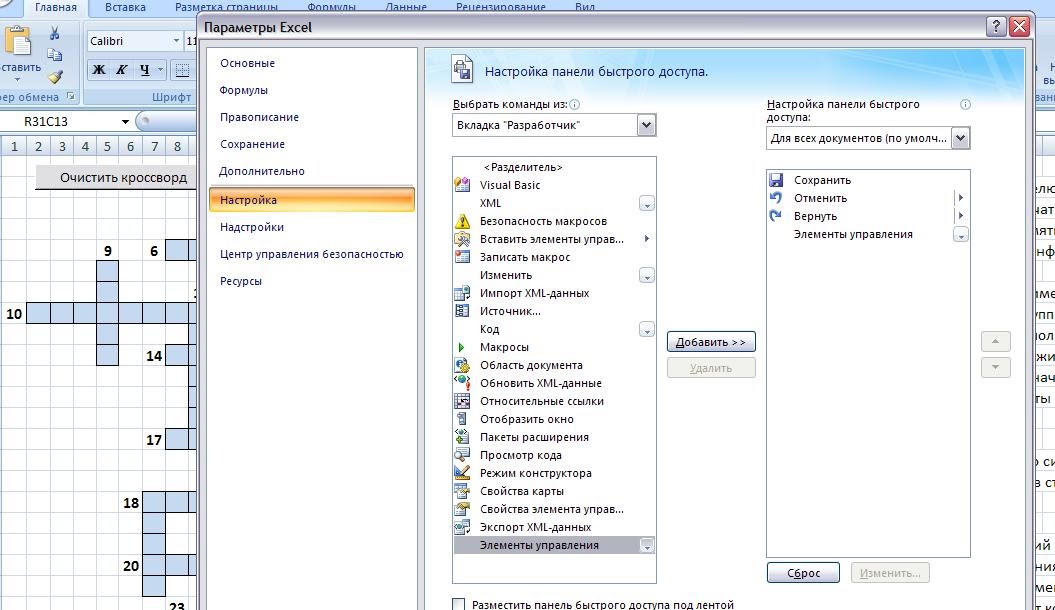
Task: Click the Record Macro icon (Записать макрос)
Action: point(462,257)
